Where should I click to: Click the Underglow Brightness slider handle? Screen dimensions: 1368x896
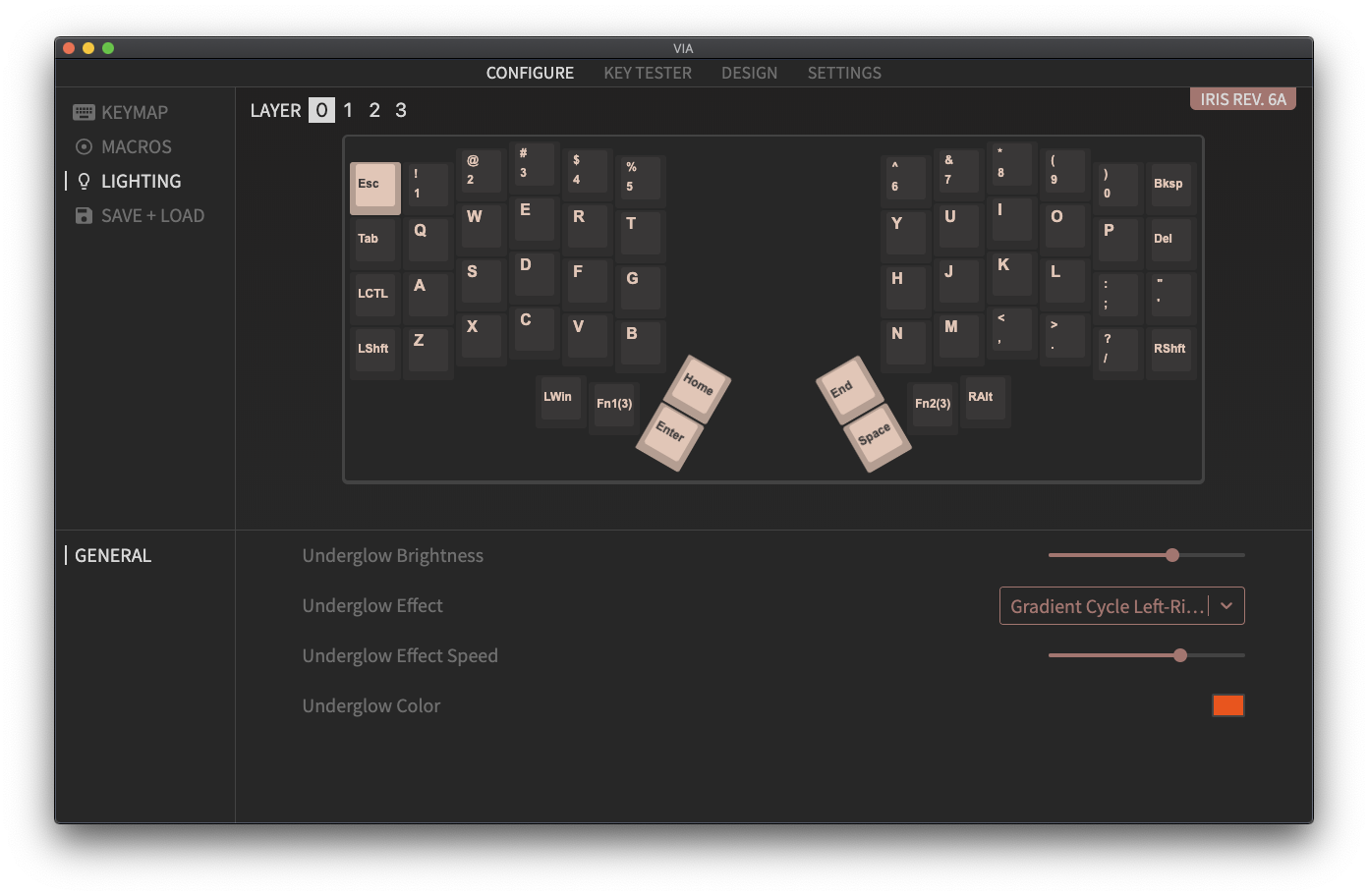point(1172,555)
